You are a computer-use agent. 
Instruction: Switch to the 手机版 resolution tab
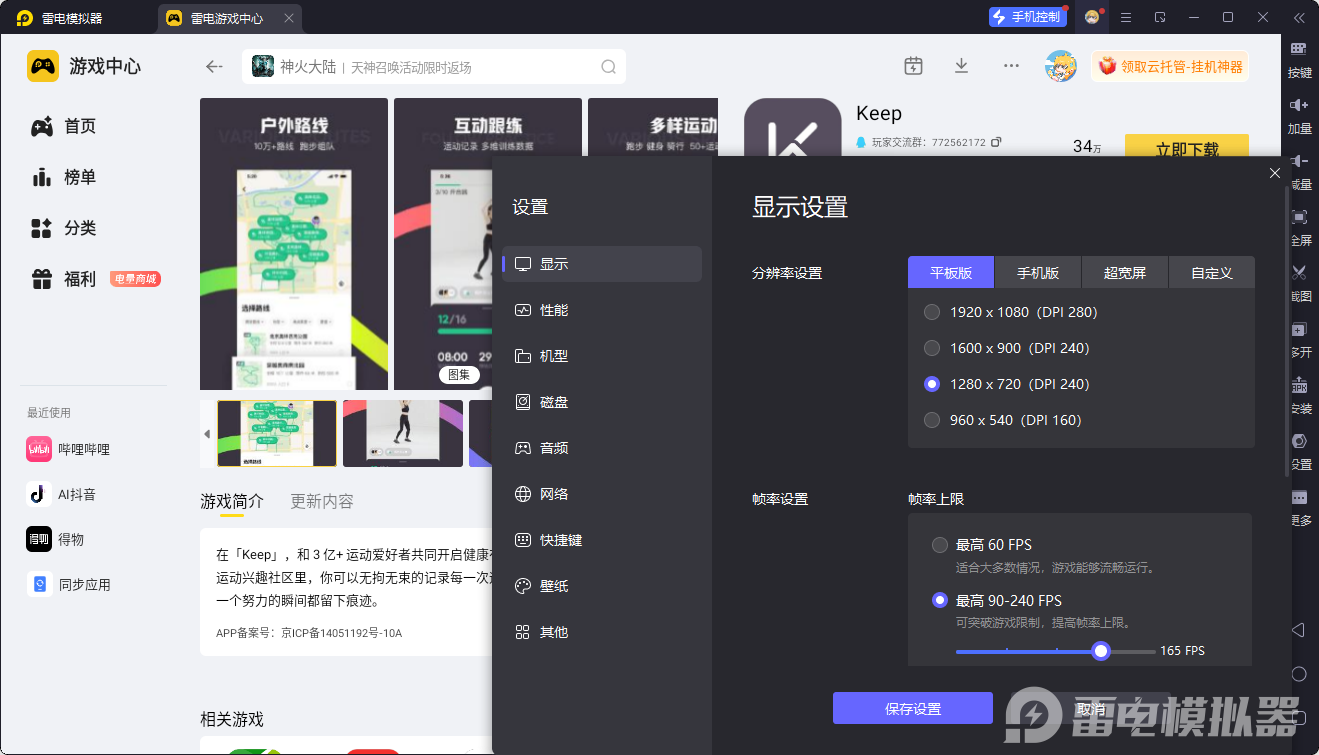[x=1038, y=273]
